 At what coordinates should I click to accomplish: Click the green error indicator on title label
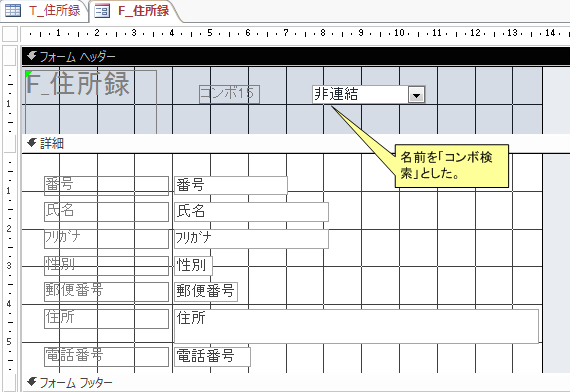point(28,73)
